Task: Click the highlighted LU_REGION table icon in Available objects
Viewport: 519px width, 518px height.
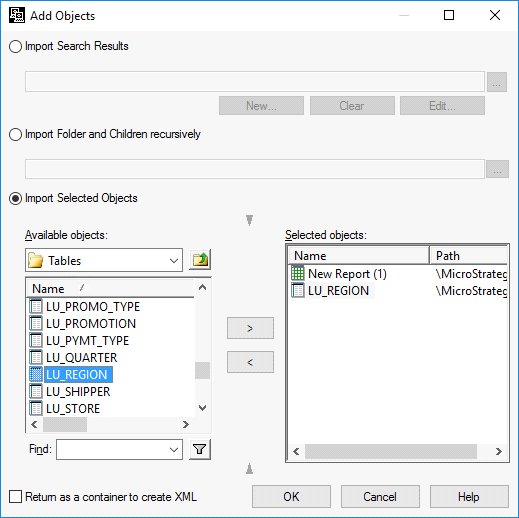Action: point(36,374)
